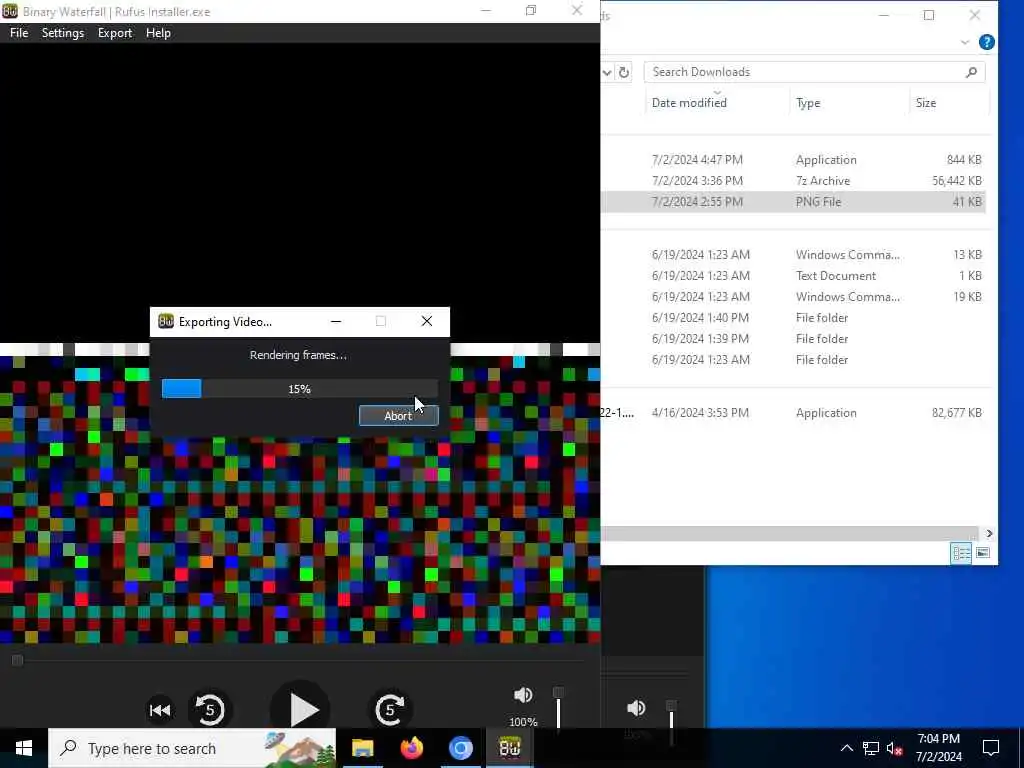Minimize the Exporting Video dialog
The width and height of the screenshot is (1024, 768).
[x=336, y=321]
